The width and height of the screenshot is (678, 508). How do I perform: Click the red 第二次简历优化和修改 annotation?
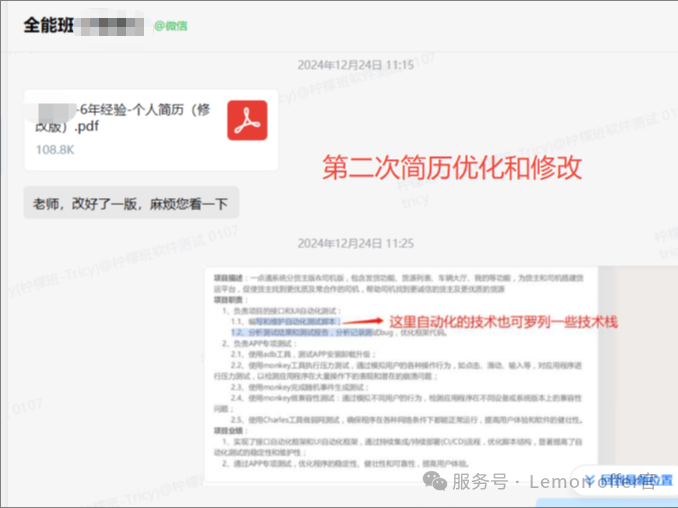452,167
